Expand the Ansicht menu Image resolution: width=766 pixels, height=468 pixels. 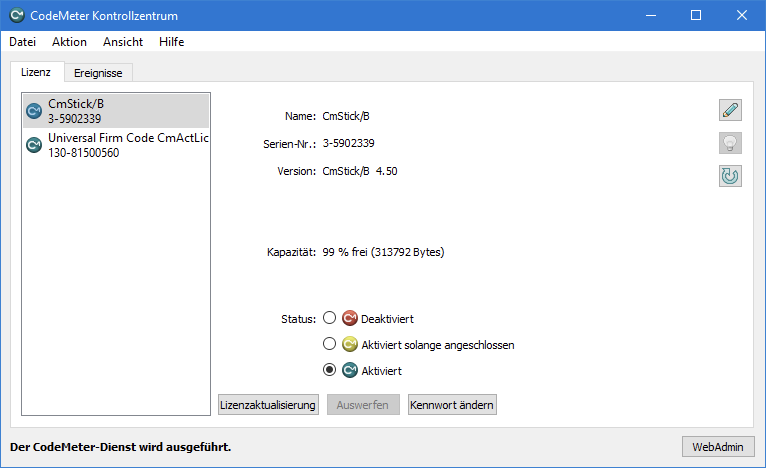(123, 42)
